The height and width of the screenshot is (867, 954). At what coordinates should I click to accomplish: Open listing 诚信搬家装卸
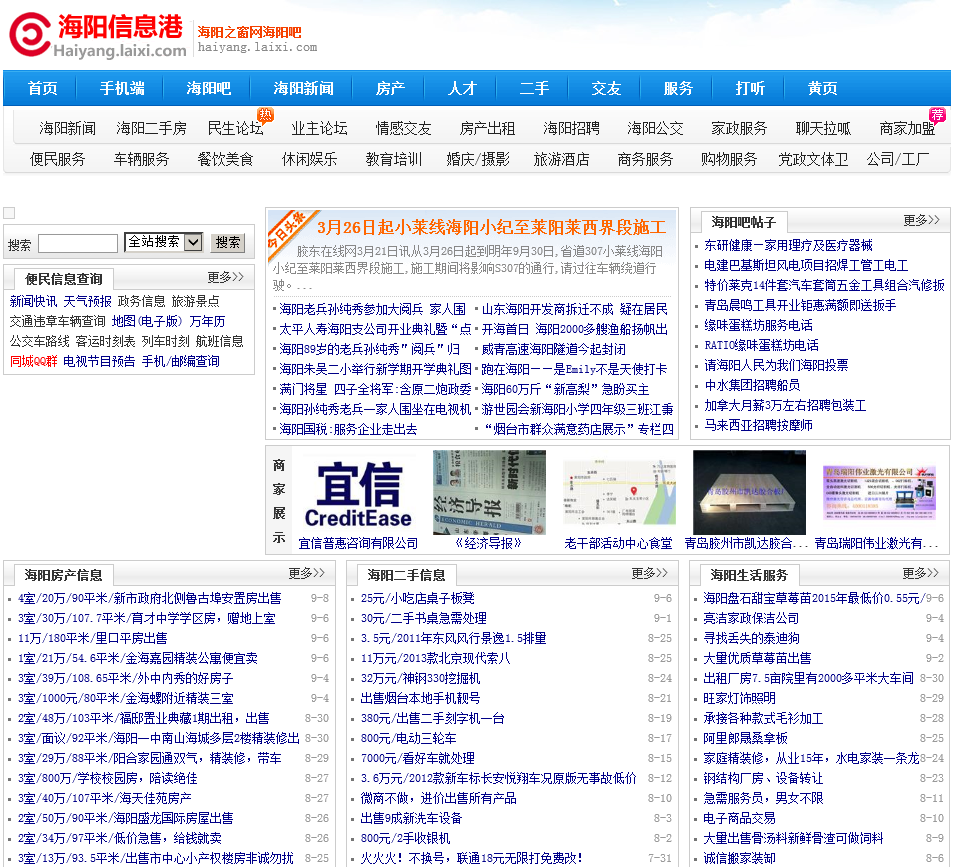click(x=739, y=858)
